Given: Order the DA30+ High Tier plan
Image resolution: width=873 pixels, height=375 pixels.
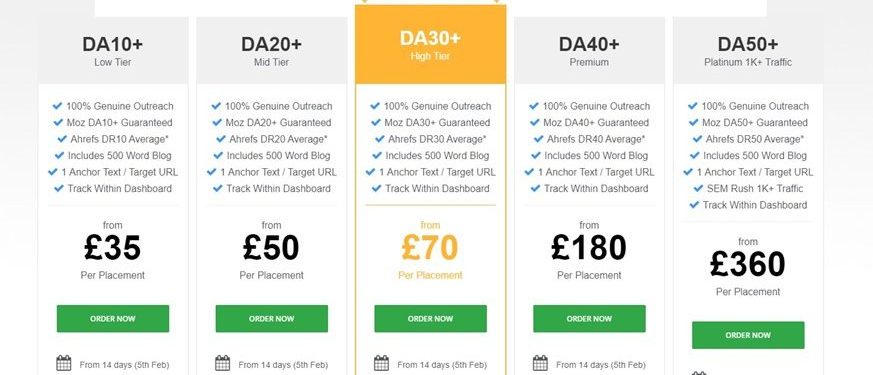Looking at the screenshot, I should [430, 319].
